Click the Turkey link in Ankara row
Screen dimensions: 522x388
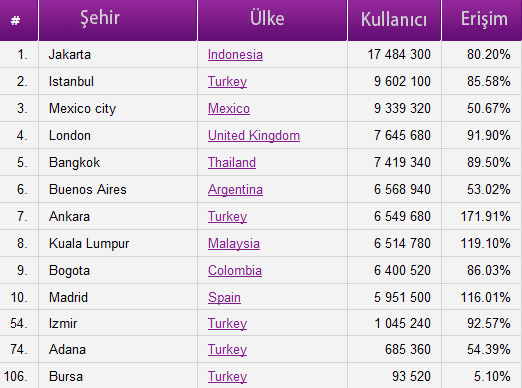coord(227,217)
